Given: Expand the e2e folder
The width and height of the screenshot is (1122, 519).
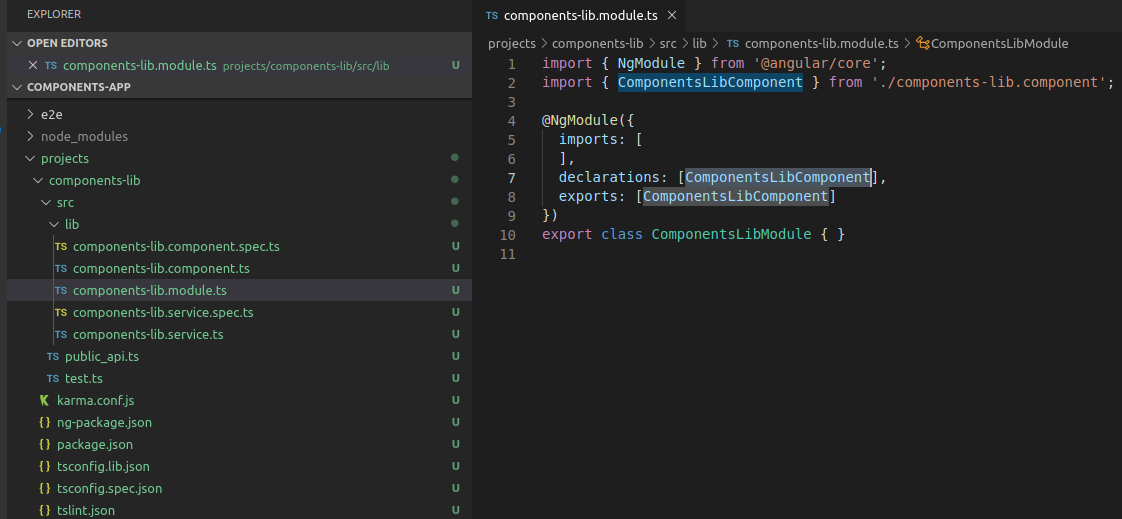Looking at the screenshot, I should coord(29,114).
